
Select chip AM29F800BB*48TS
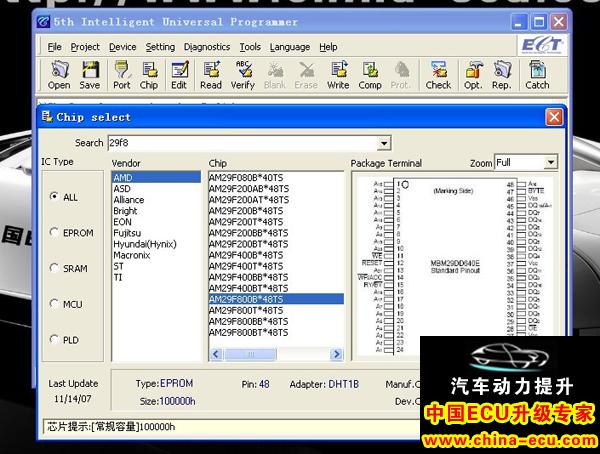(x=276, y=322)
